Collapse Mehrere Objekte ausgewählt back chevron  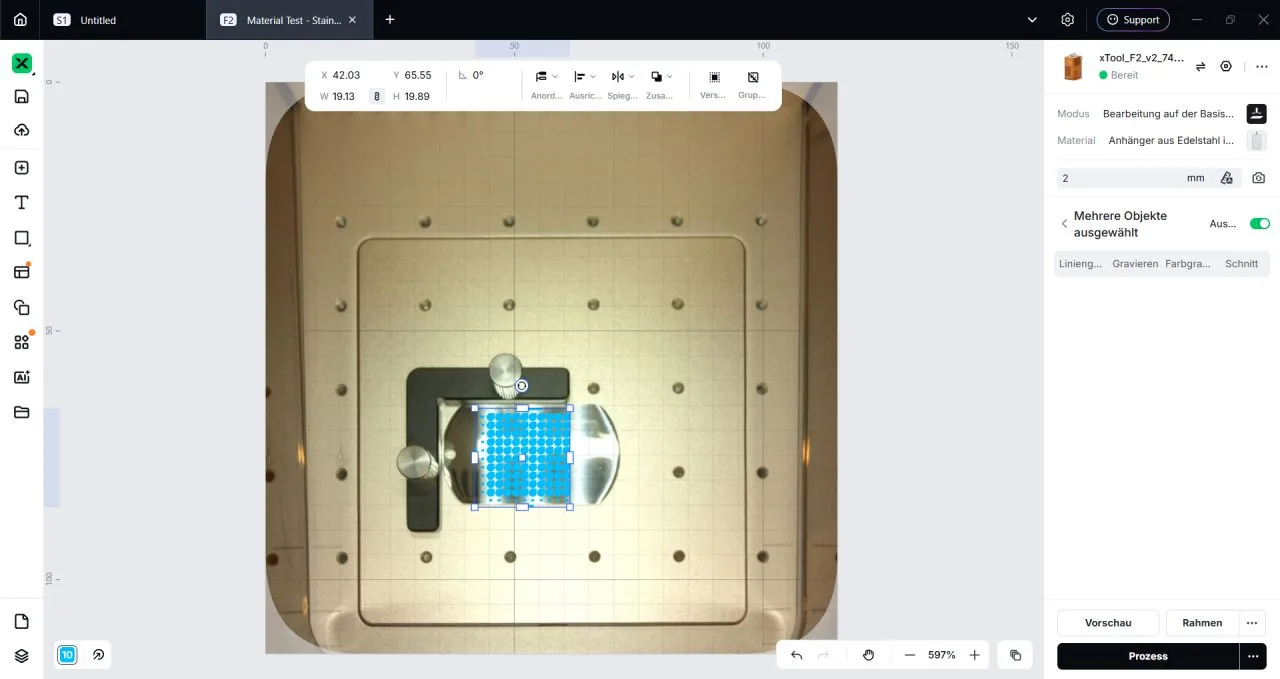1064,224
